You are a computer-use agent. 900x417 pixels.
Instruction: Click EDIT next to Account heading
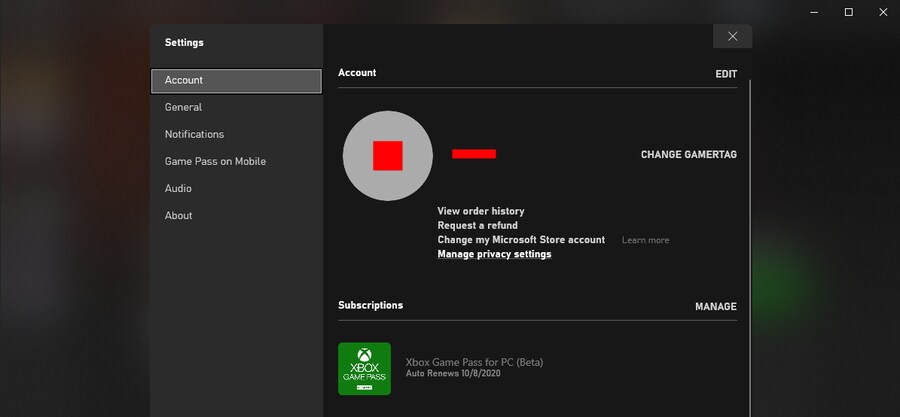(x=725, y=74)
